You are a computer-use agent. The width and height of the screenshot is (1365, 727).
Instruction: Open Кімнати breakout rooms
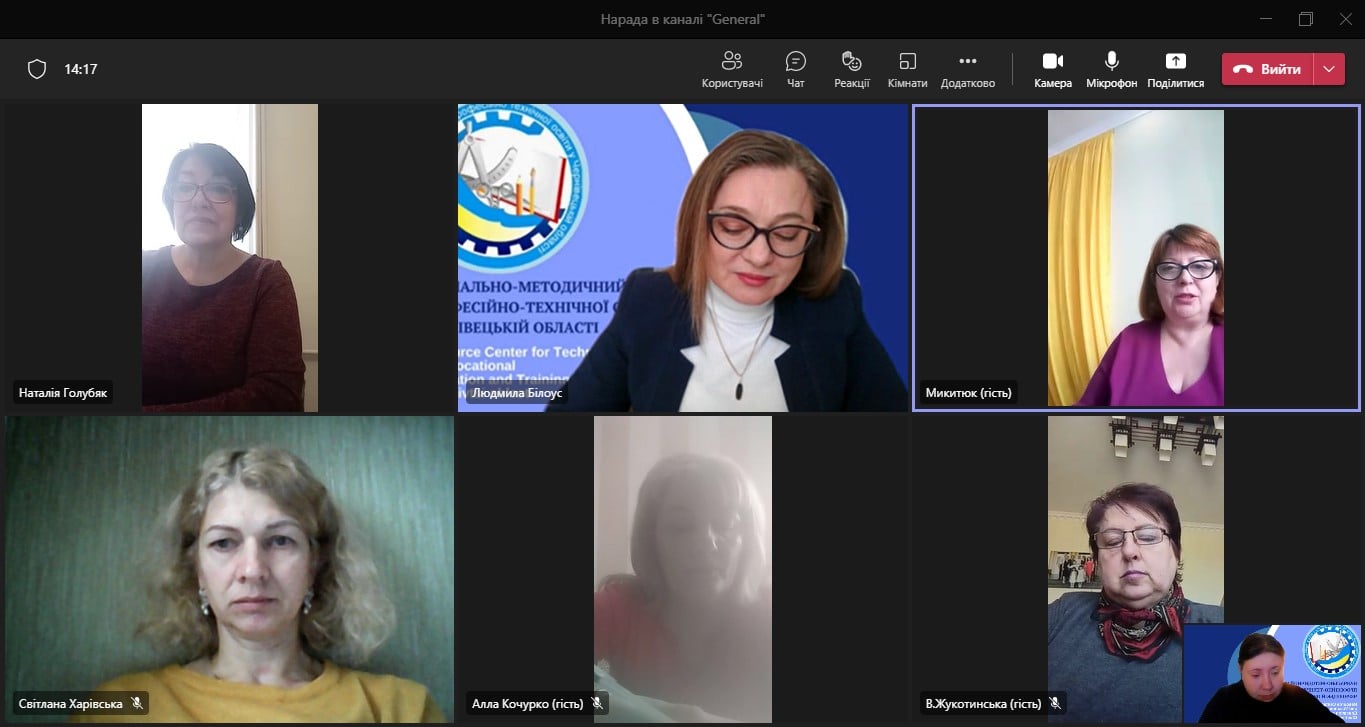point(907,69)
